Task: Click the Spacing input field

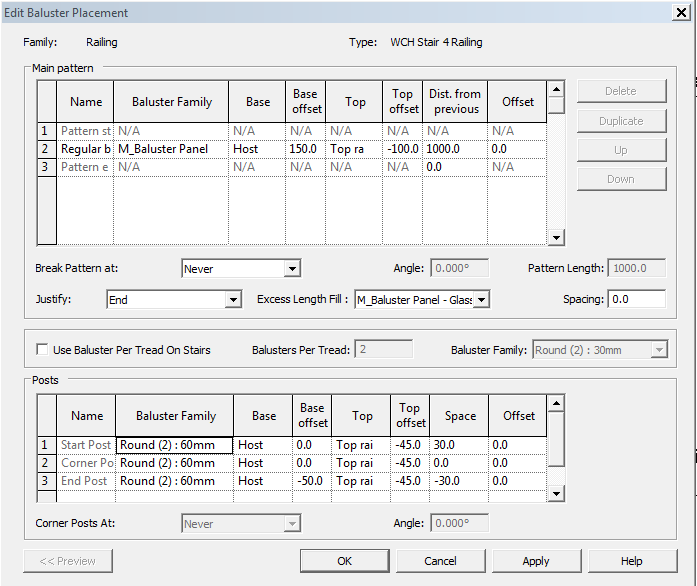Action: pyautogui.click(x=637, y=299)
